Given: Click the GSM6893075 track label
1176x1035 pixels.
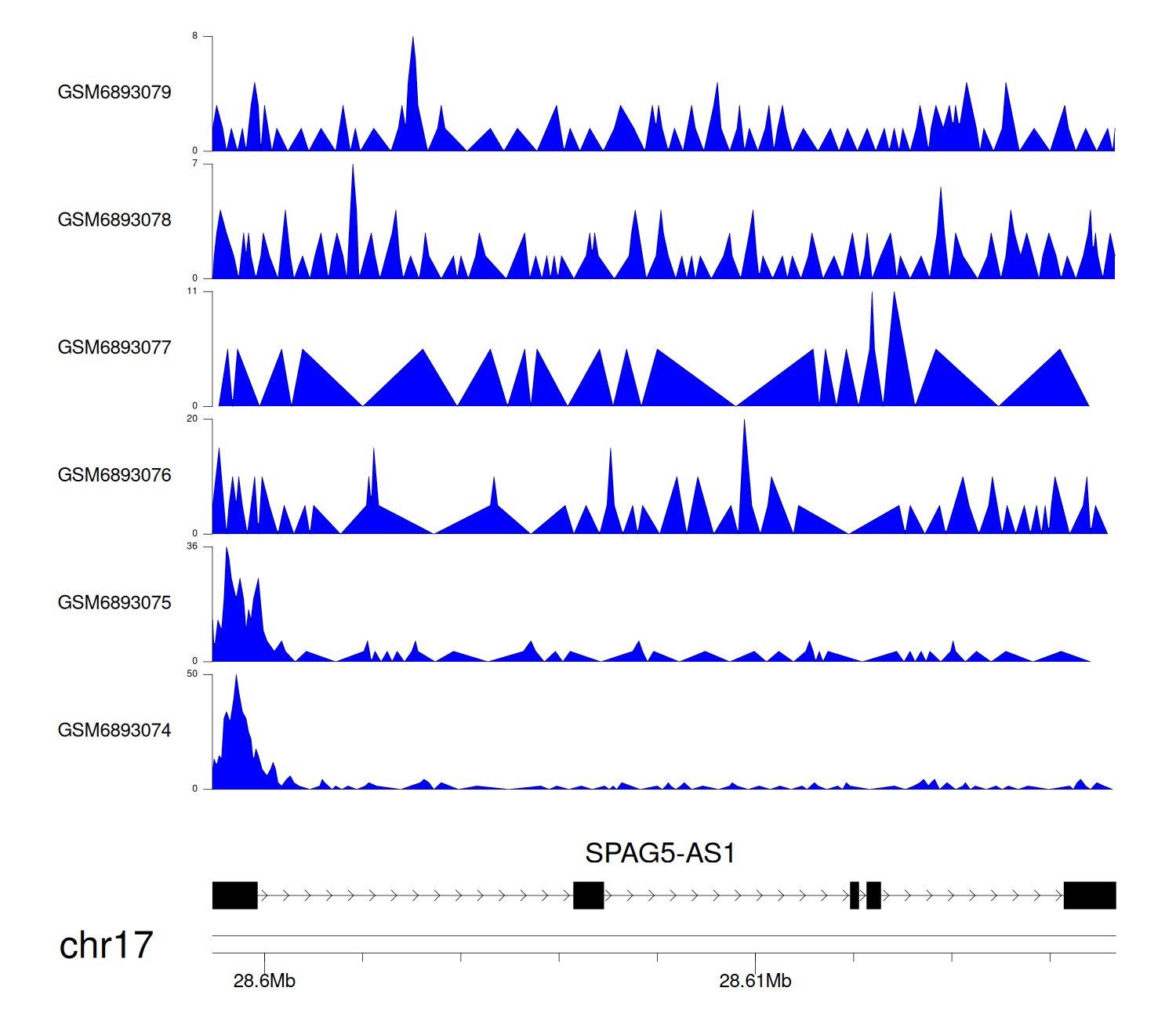Looking at the screenshot, I should [x=114, y=603].
